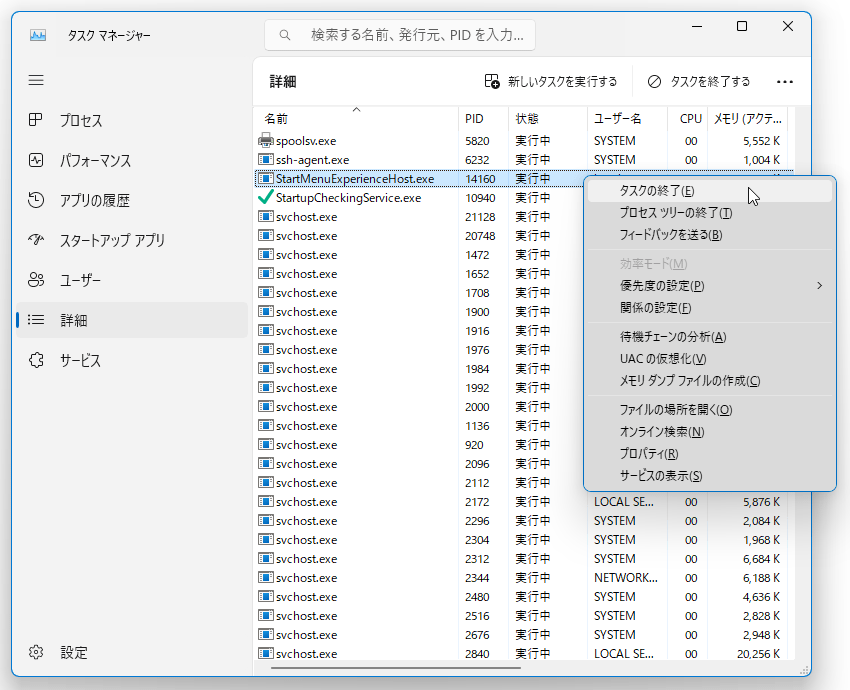Click the StartupCheckingService.exe green checkmark icon
Screen dimensions: 850x690
point(266,197)
